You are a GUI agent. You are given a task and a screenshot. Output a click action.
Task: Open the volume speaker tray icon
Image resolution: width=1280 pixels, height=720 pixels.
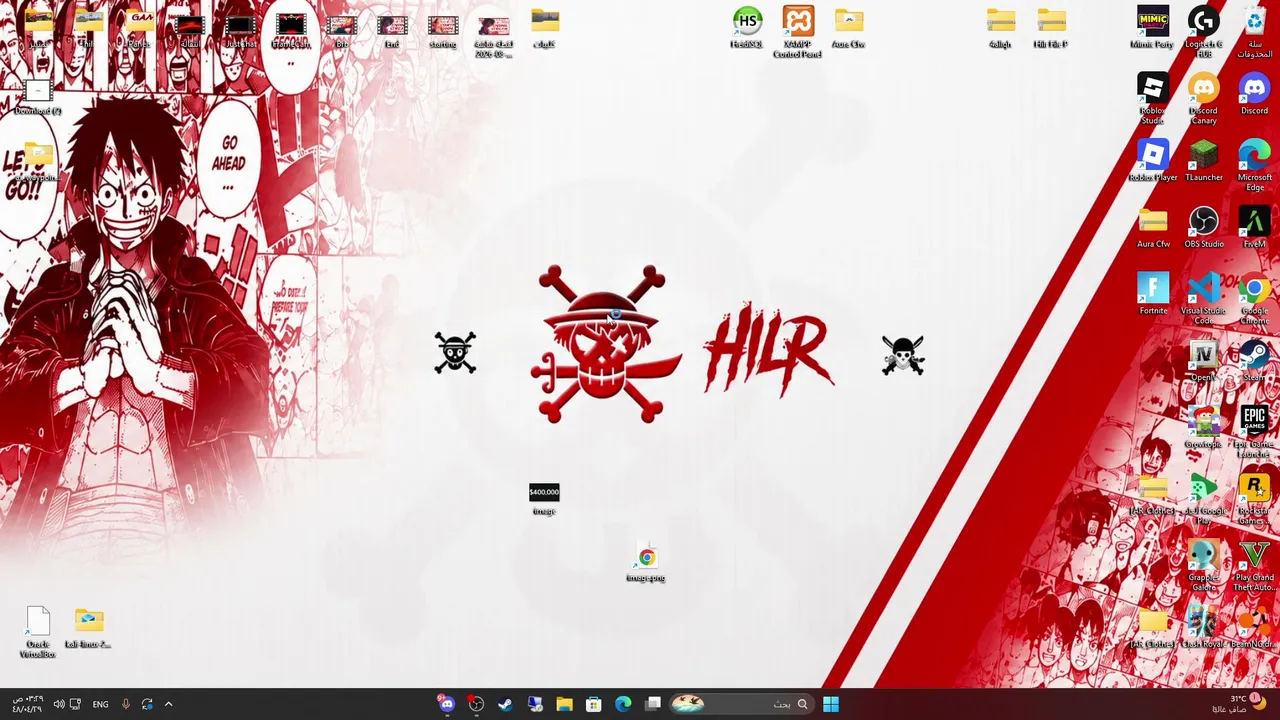tap(58, 704)
